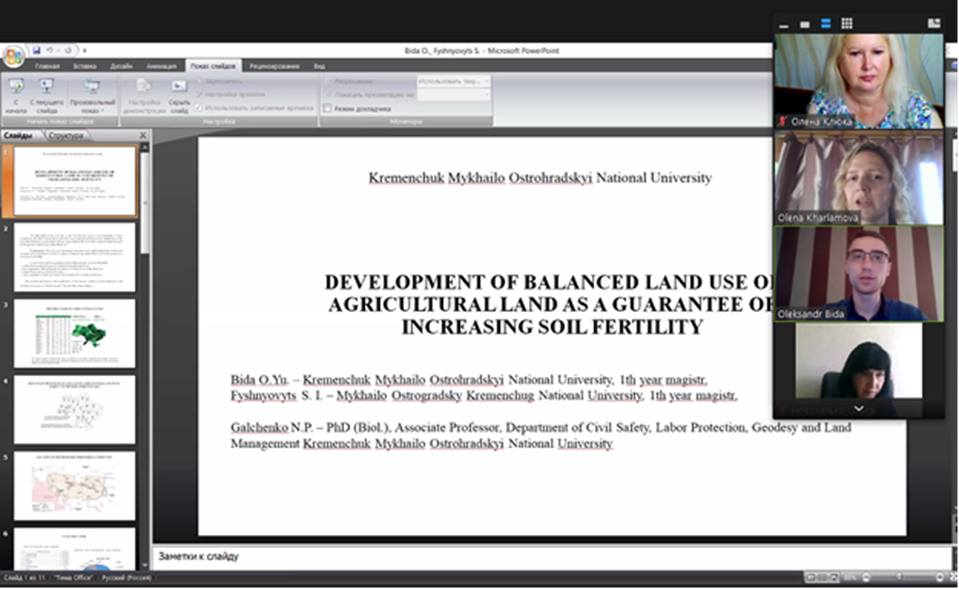Customize Quick Access toolbar dropdown arrow
Screen dimensions: 959x589
(x=84, y=51)
